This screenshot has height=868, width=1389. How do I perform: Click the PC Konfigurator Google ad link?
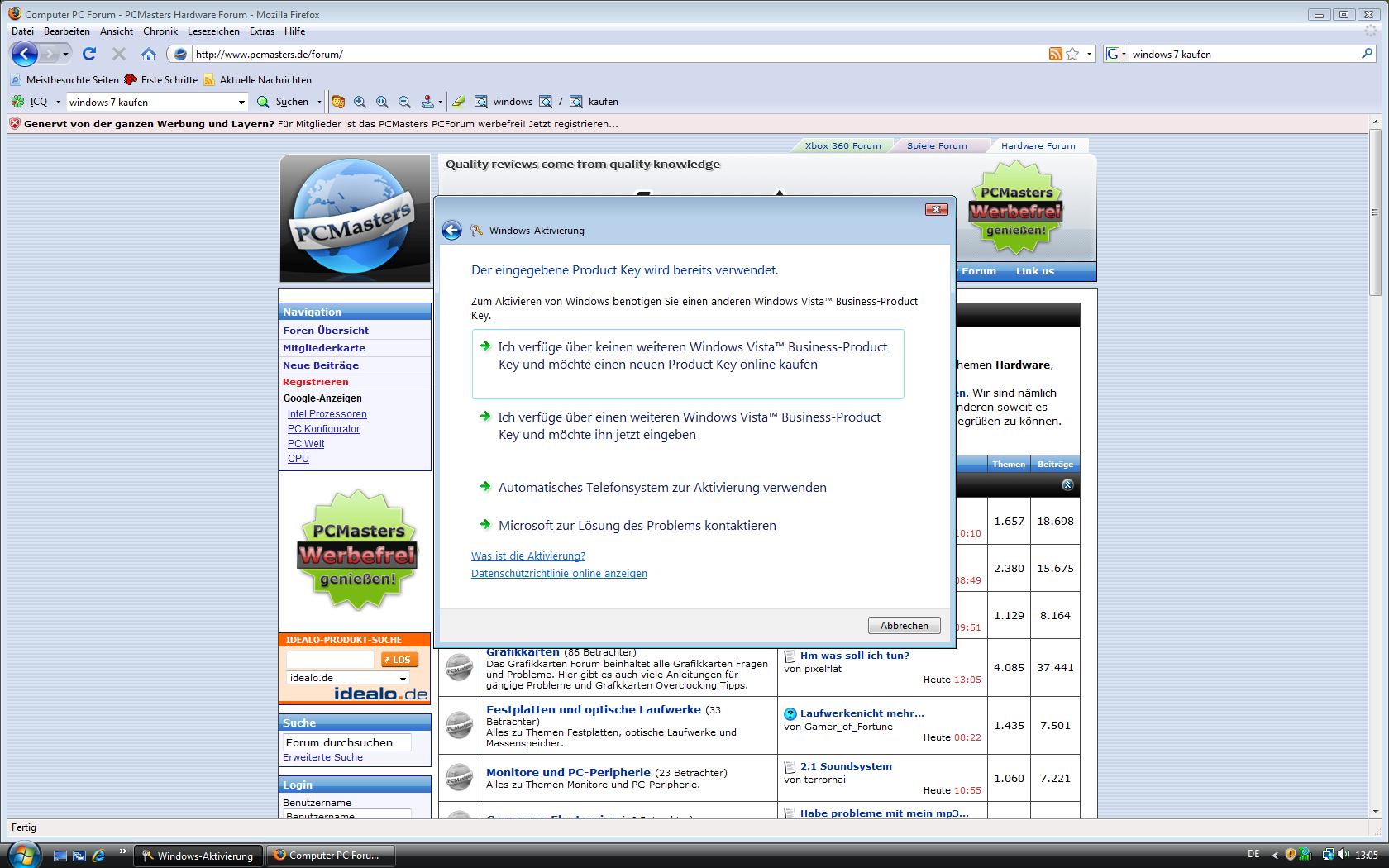click(323, 429)
